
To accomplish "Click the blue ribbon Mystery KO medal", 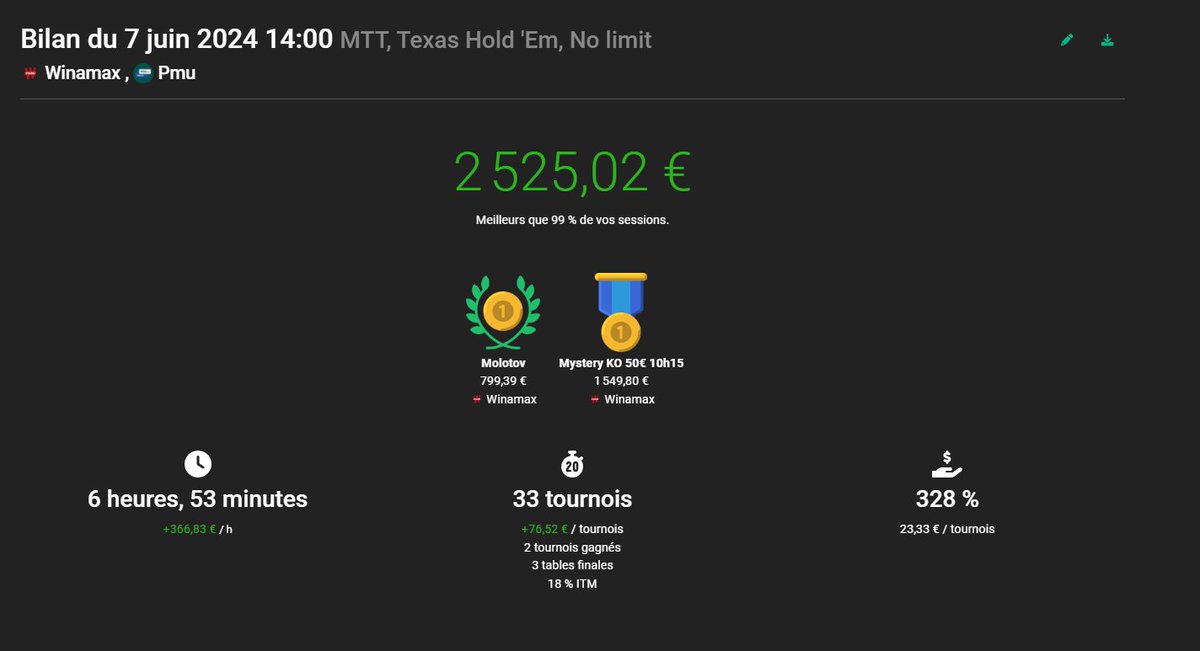I will click(621, 311).
